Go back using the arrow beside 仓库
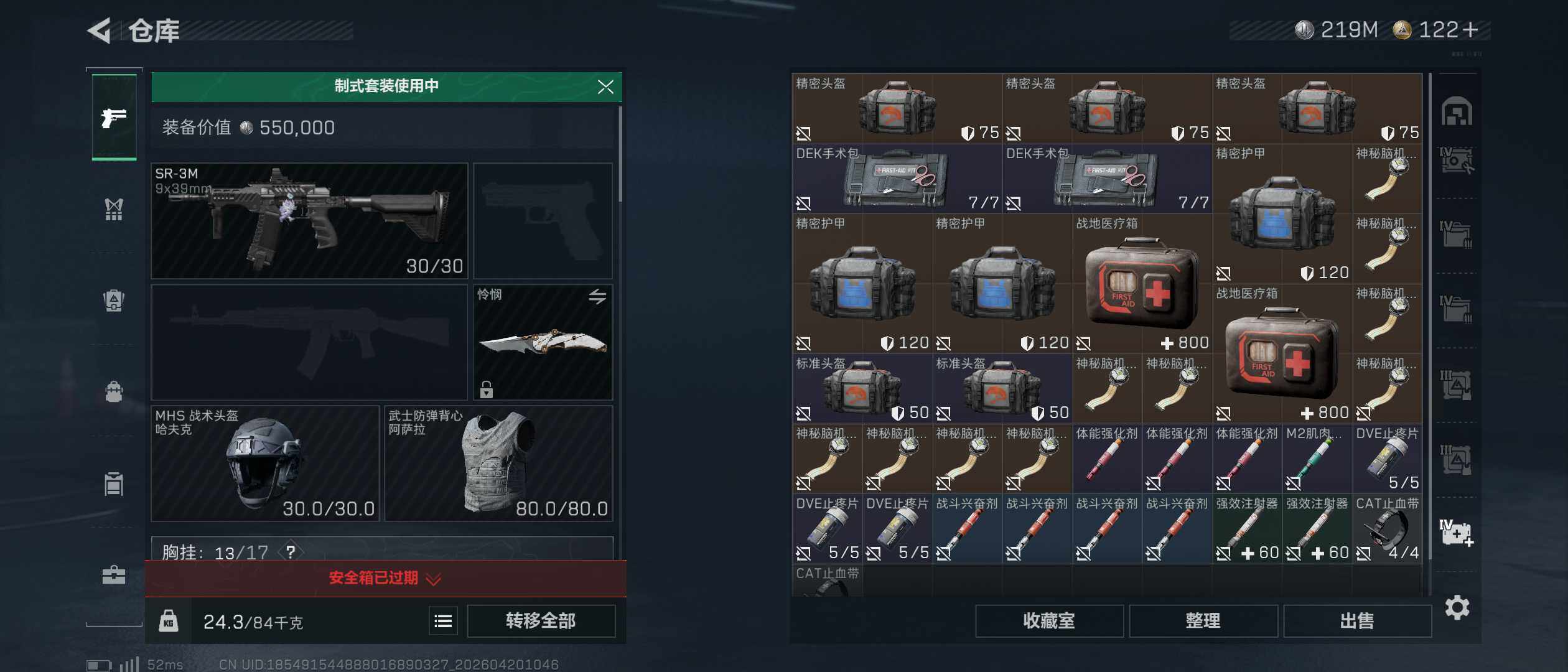This screenshot has height=672, width=1568. click(99, 30)
